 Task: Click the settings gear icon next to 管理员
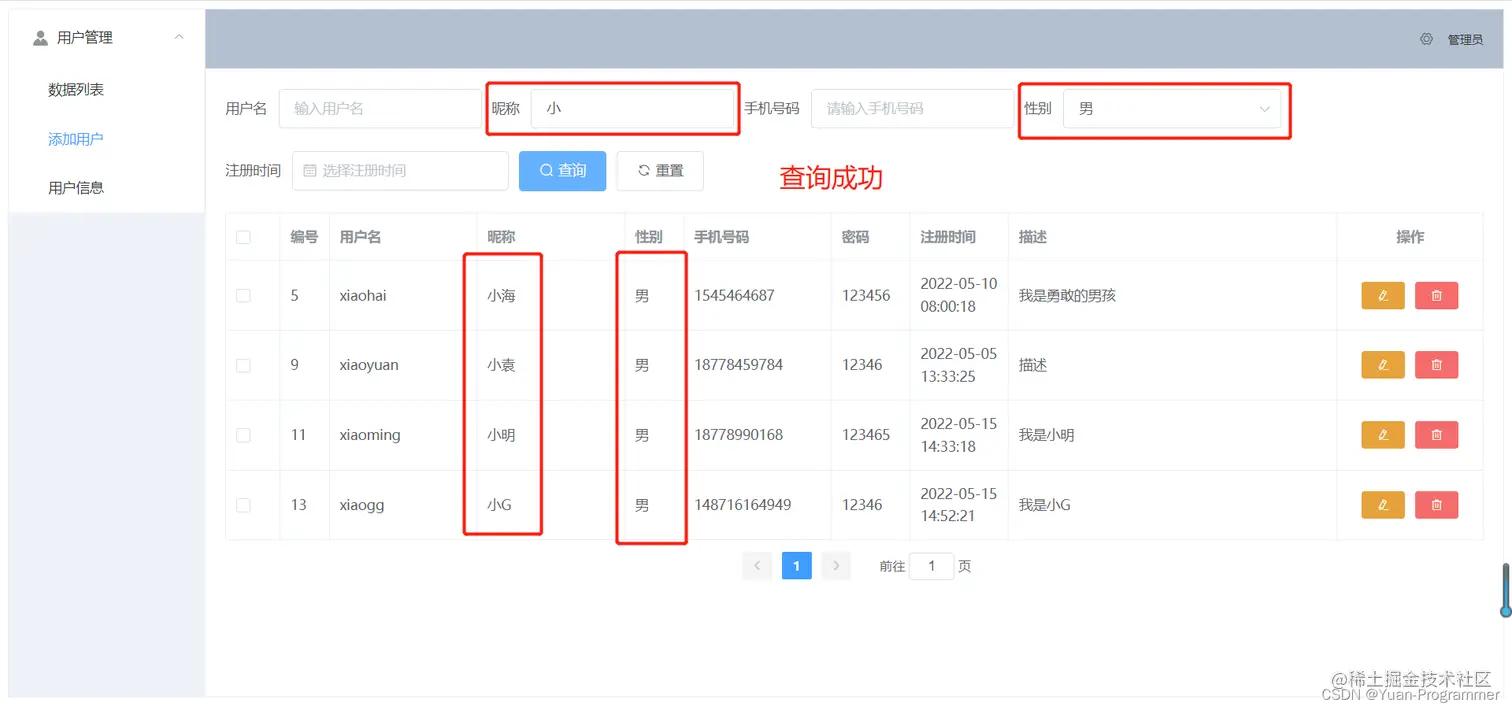tap(1425, 39)
